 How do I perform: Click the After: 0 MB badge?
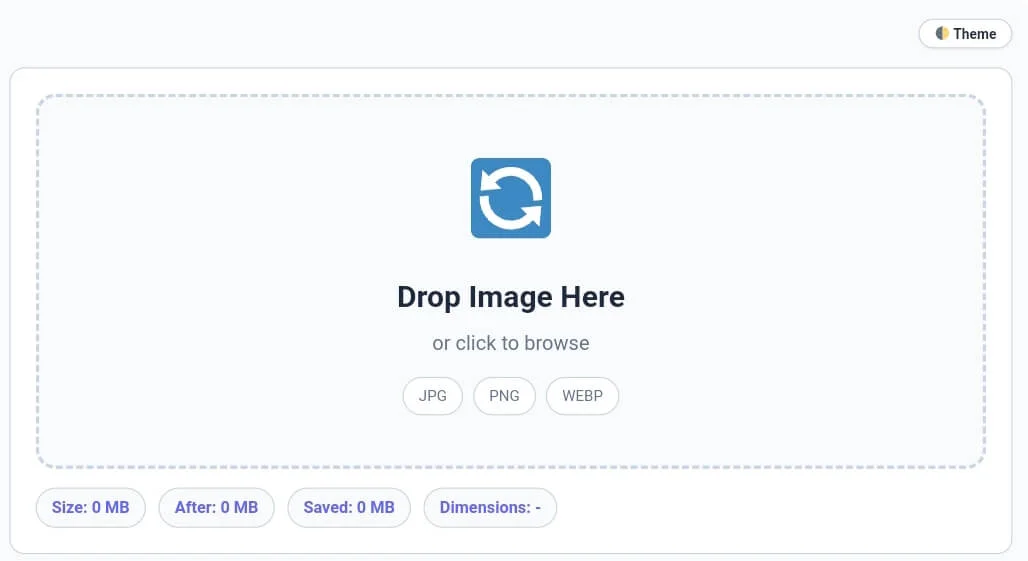click(216, 507)
